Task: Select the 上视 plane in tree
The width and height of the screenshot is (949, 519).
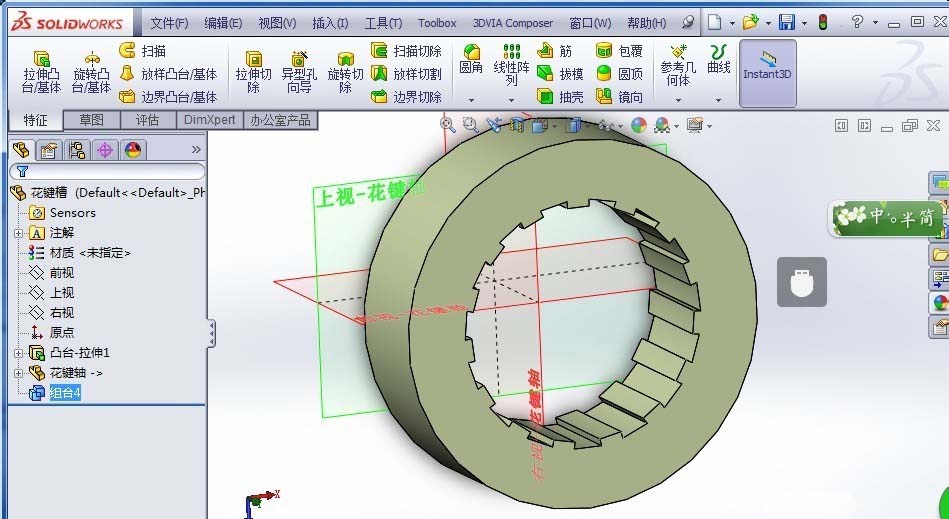Action: click(x=52, y=293)
